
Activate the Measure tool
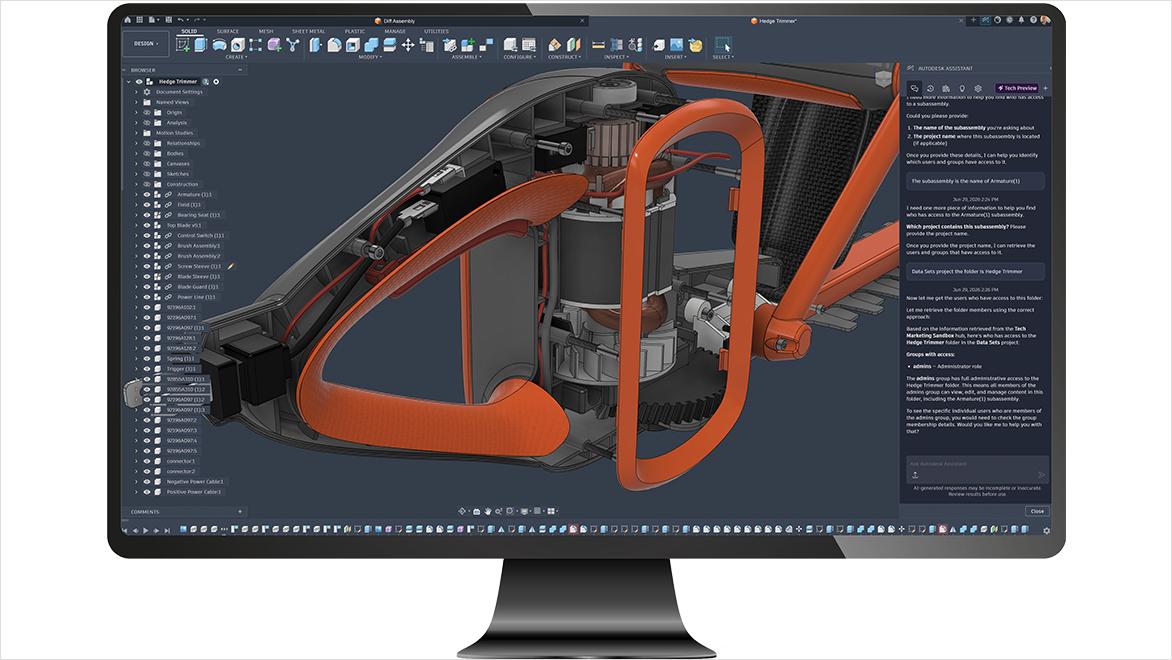598,45
